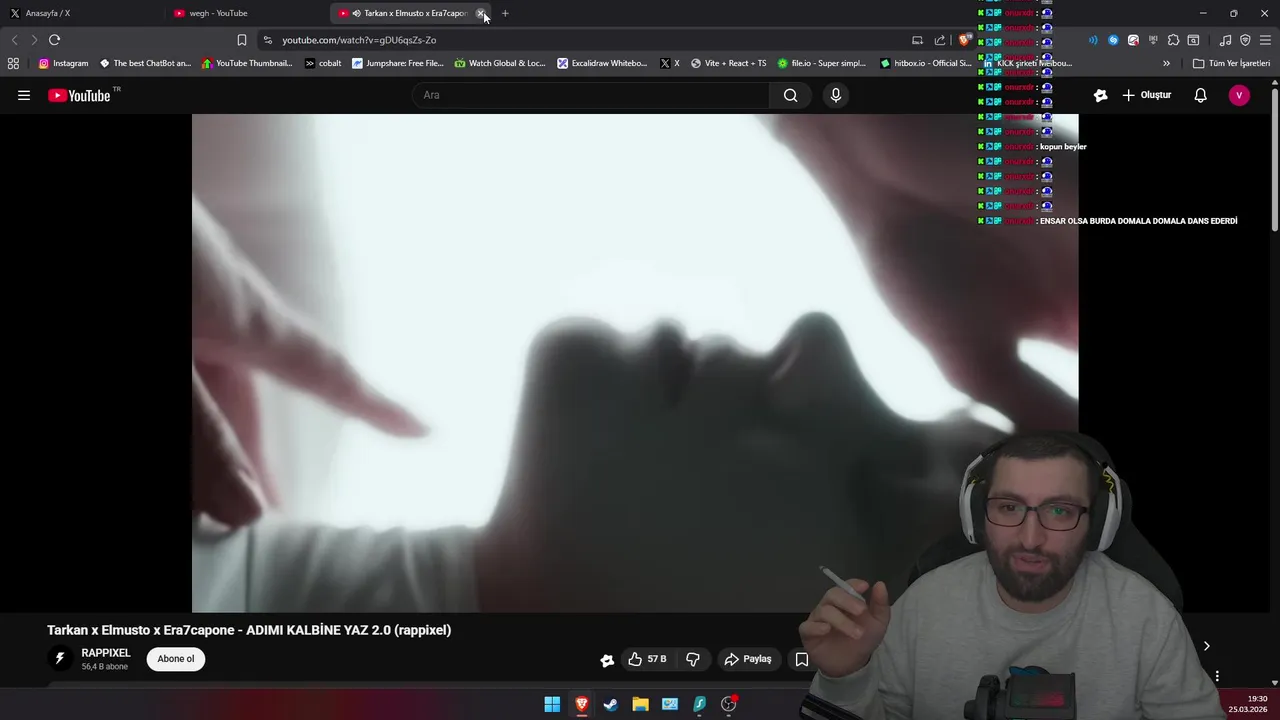This screenshot has height=720, width=1280.
Task: Open the site settings icon in address bar
Action: (267, 40)
